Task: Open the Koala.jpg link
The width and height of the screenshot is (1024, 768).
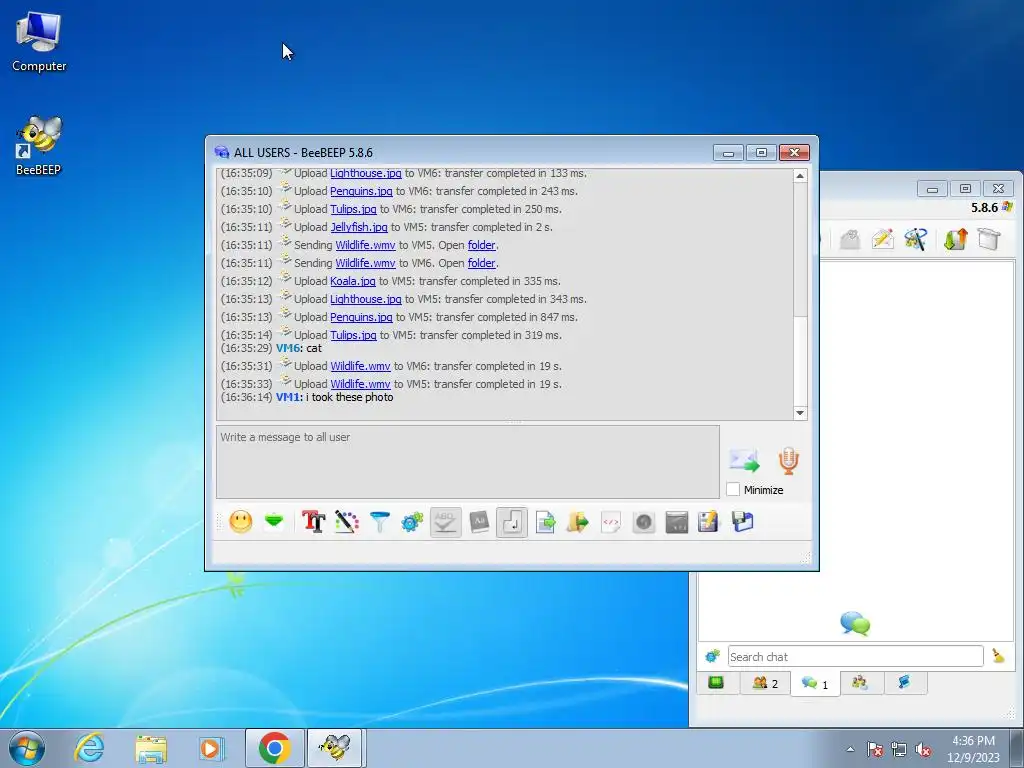Action: pyautogui.click(x=353, y=281)
